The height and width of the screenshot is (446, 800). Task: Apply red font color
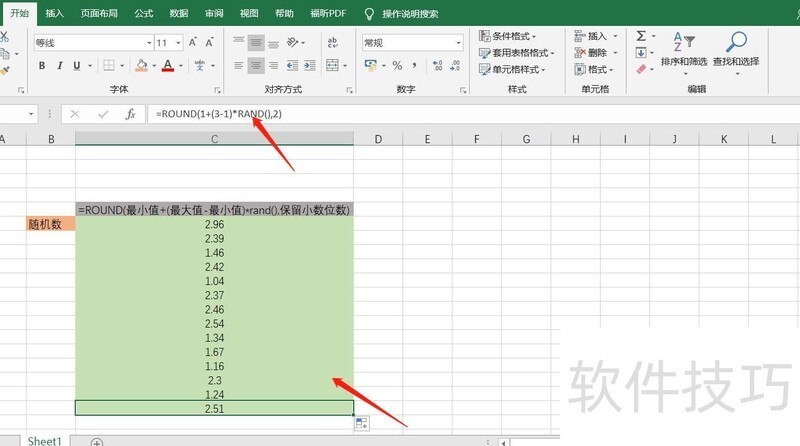point(168,65)
